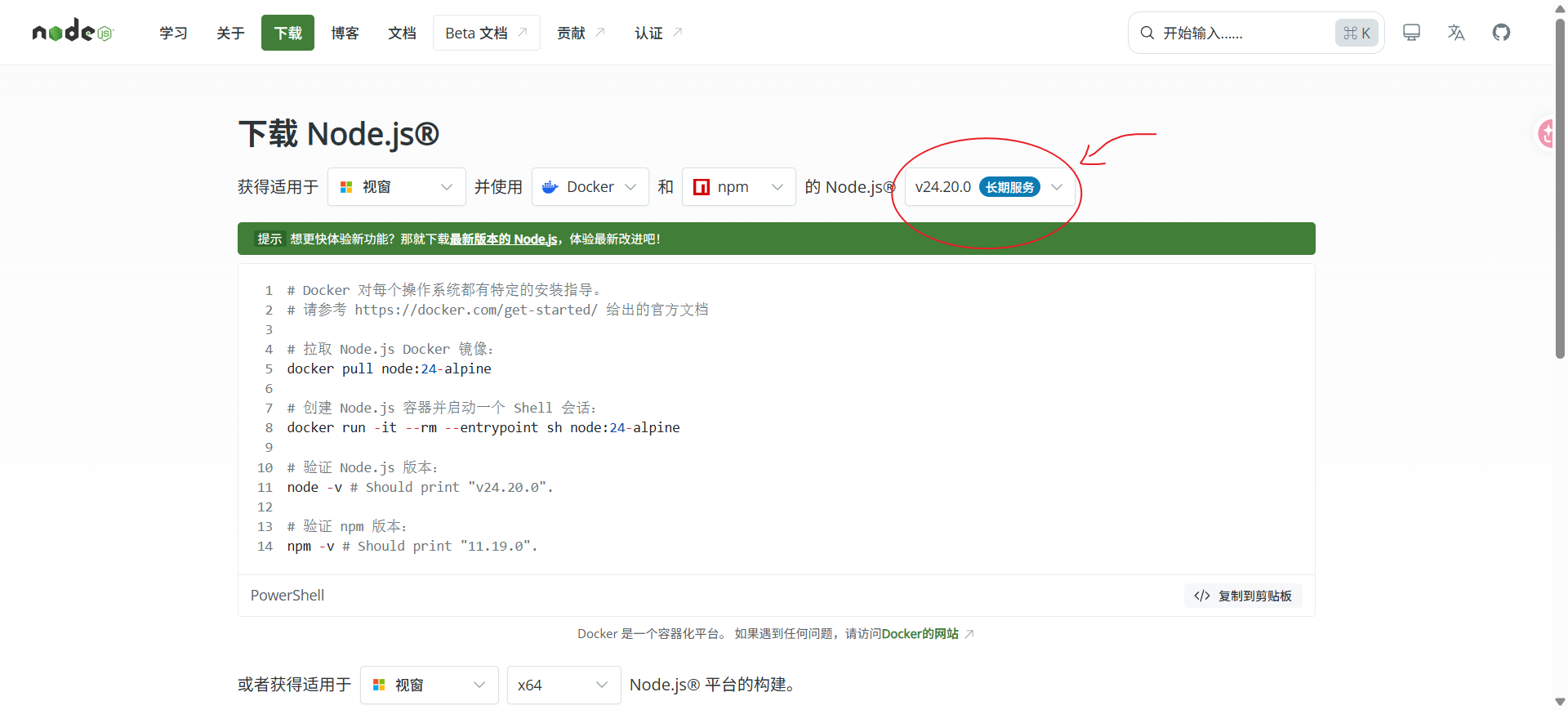
Task: Open the language translation icon
Action: [1456, 33]
